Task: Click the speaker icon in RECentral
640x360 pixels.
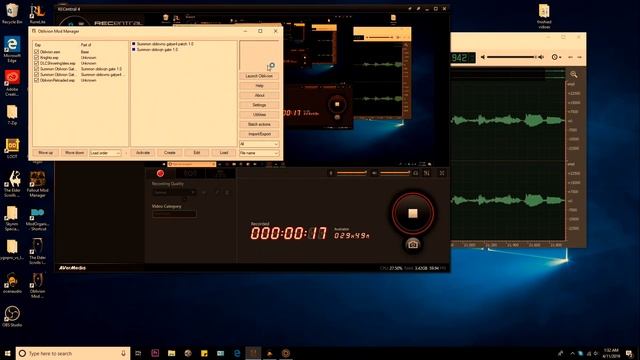Action: click(374, 173)
